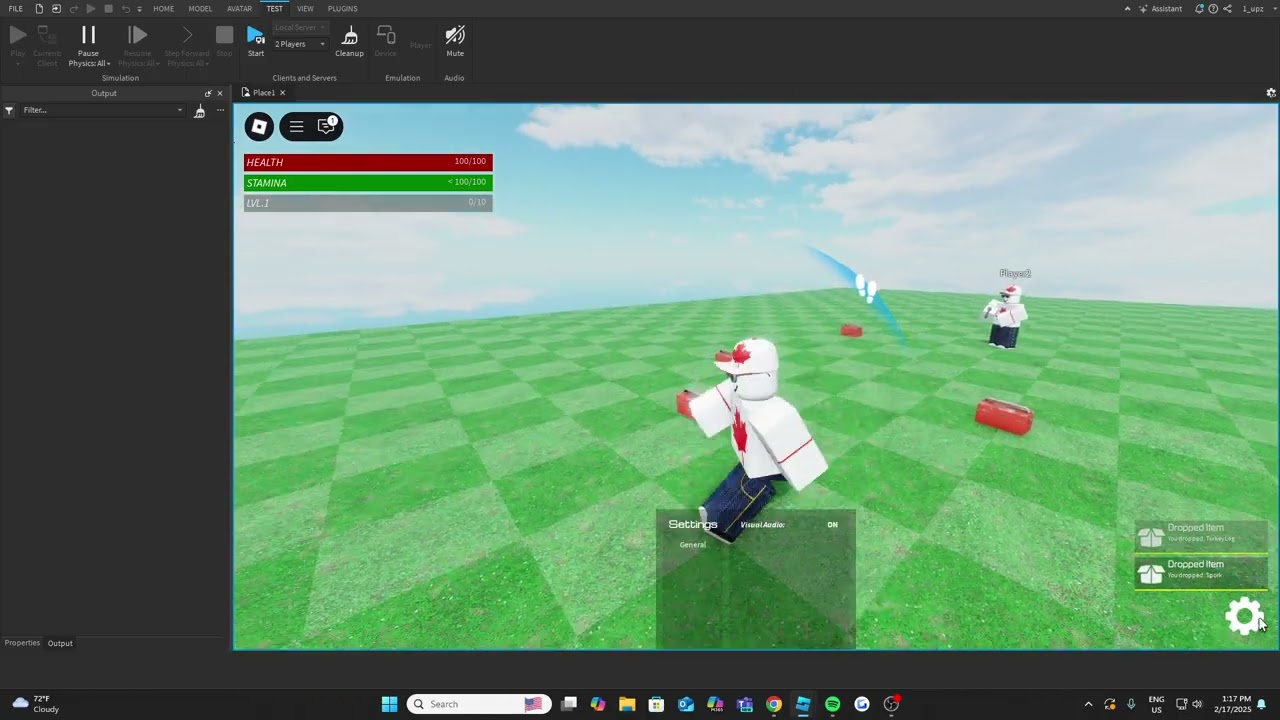The height and width of the screenshot is (720, 1280).
Task: Close the Place1 tab
Action: (282, 93)
